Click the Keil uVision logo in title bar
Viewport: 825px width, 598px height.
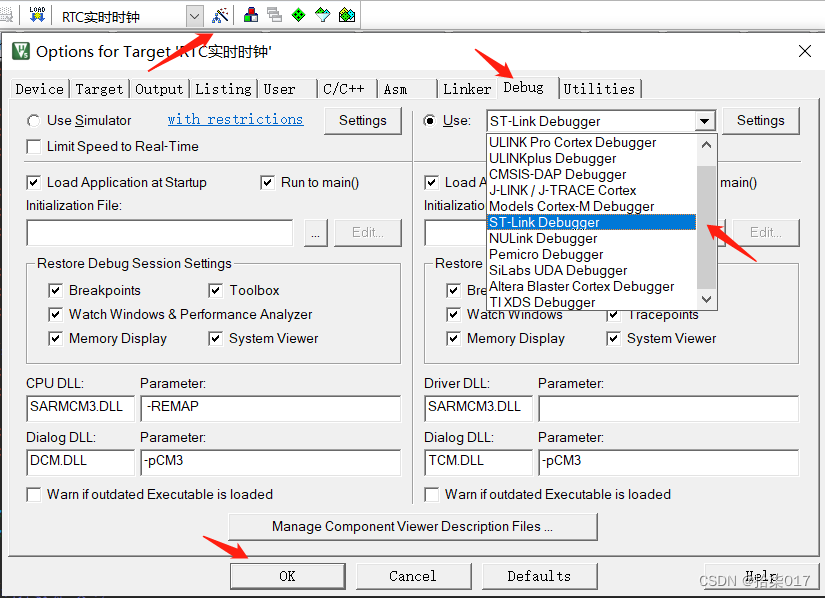pyautogui.click(x=21, y=51)
